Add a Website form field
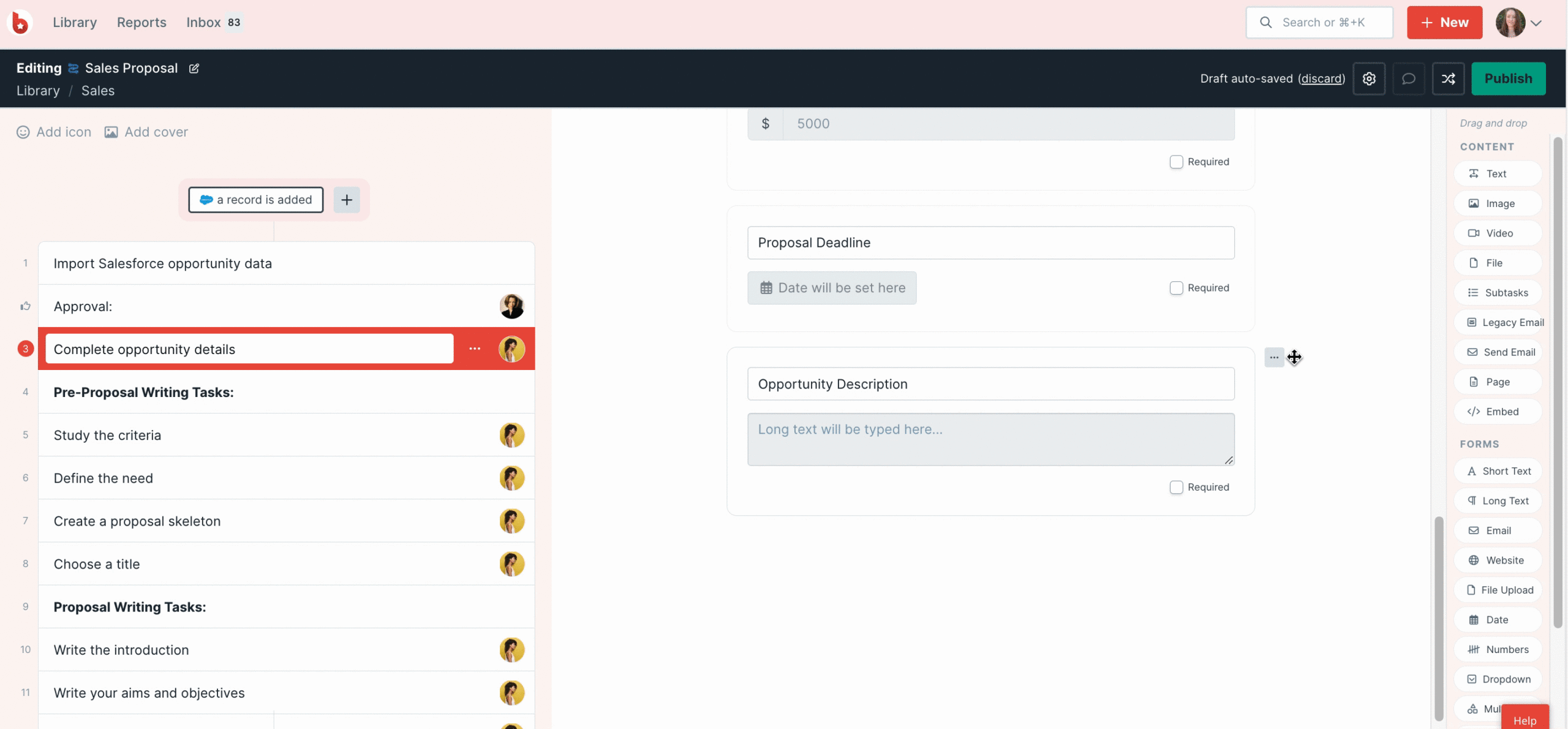Screen dimensions: 1568x729 (x=1498, y=560)
